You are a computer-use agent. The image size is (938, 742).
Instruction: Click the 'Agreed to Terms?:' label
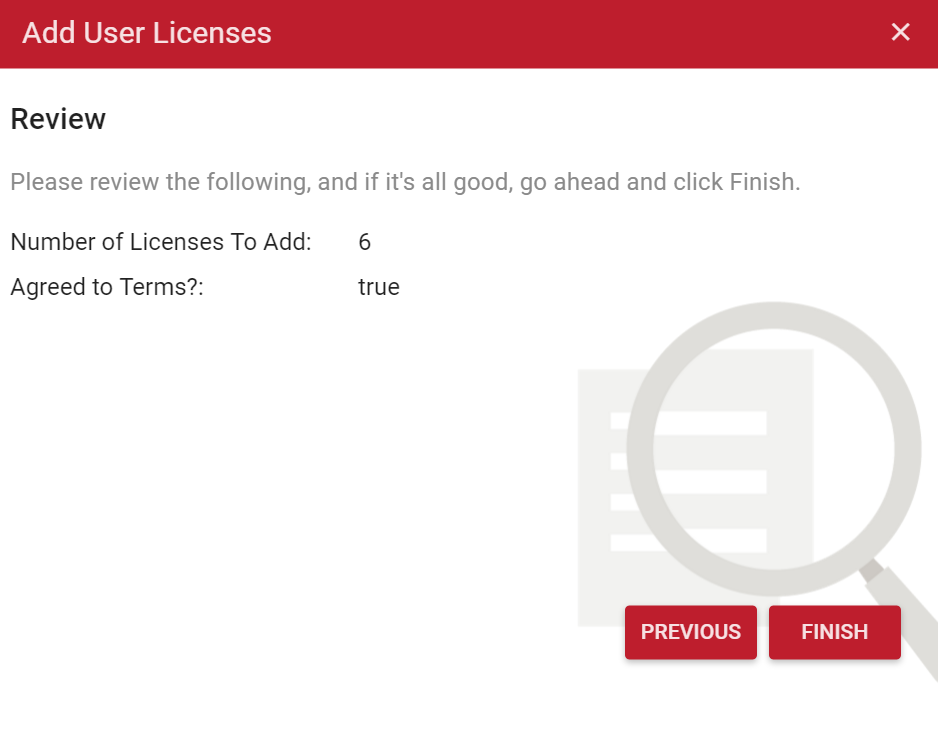tap(107, 287)
